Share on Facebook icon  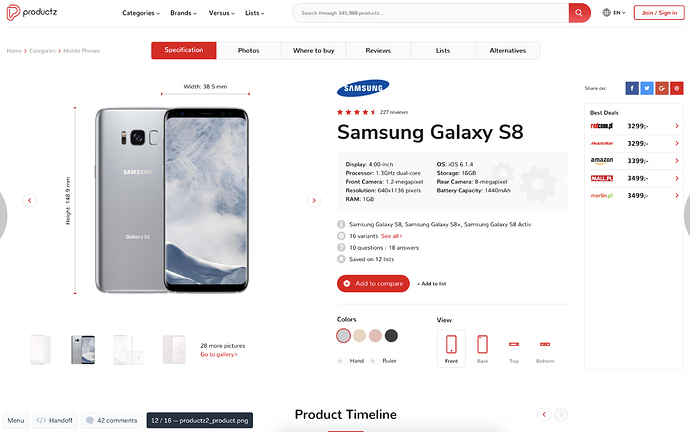click(x=632, y=88)
